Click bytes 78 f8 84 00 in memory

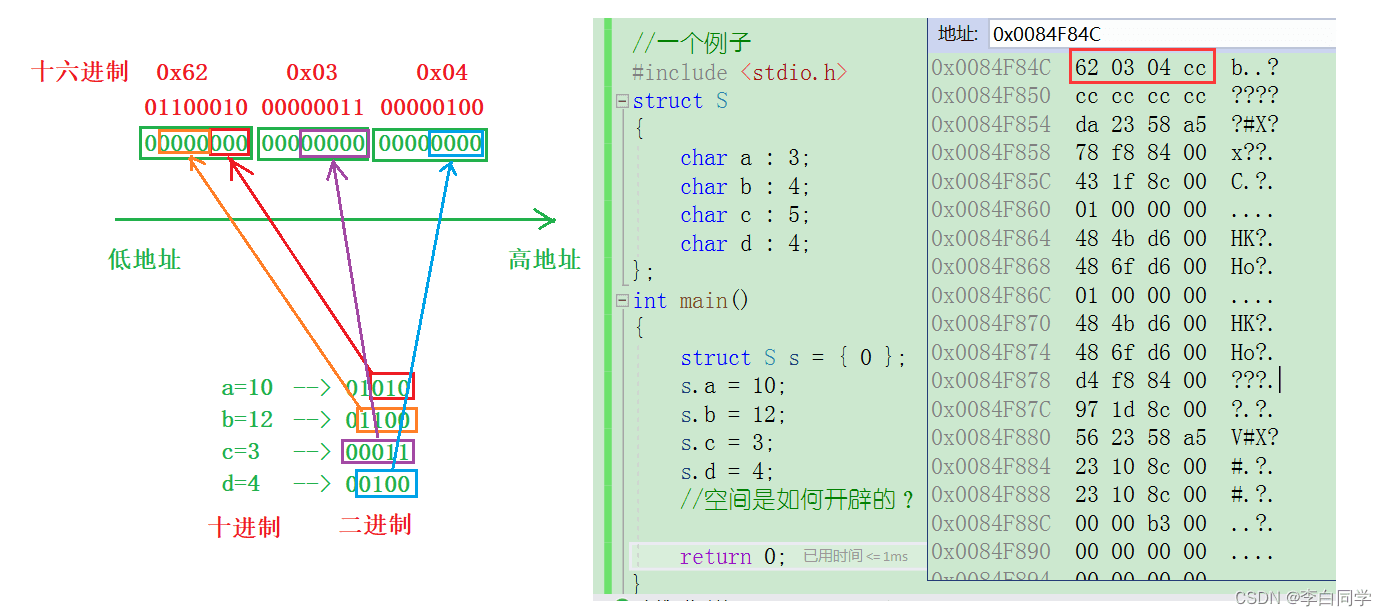(x=1141, y=153)
